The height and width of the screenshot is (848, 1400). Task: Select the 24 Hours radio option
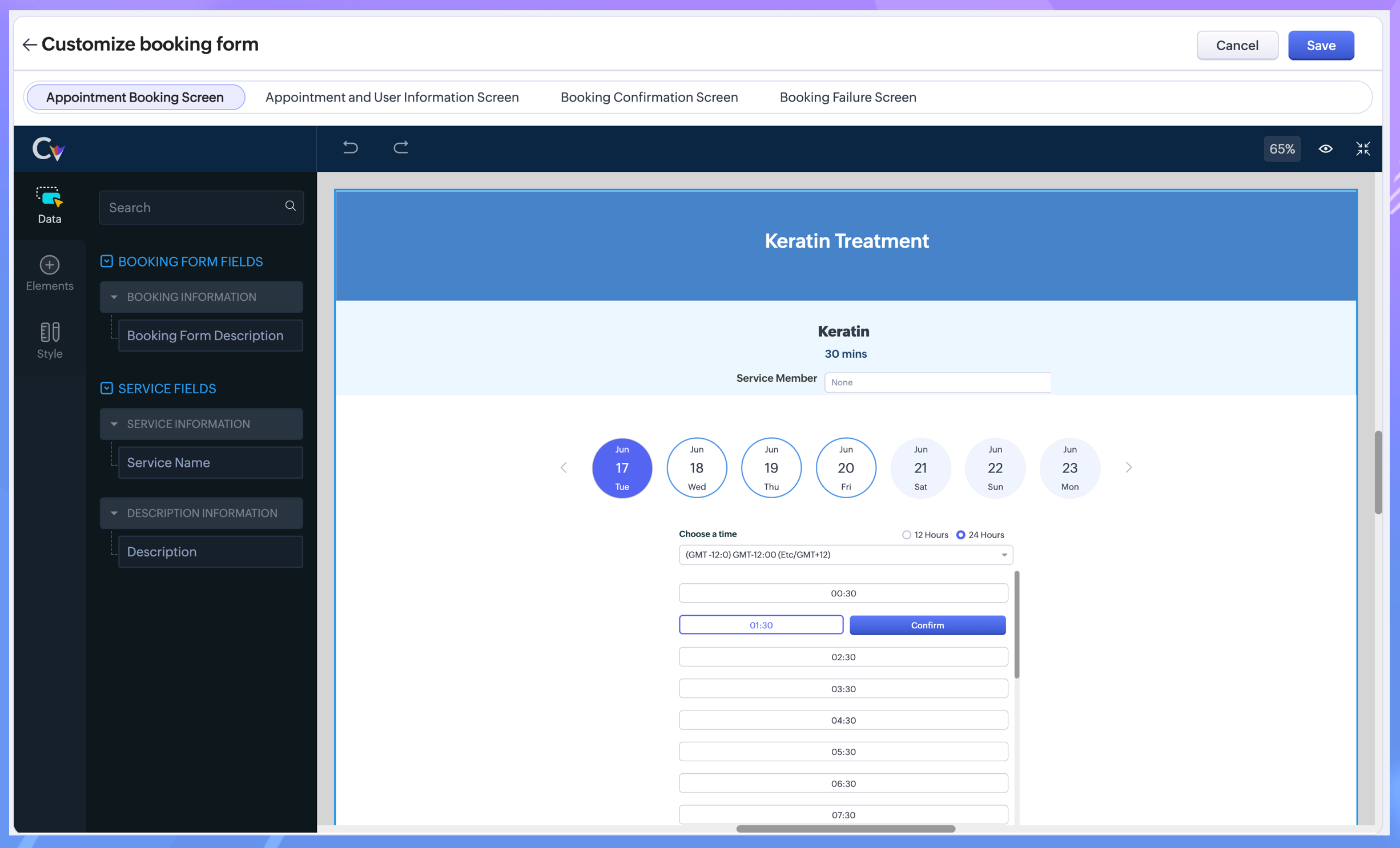pyautogui.click(x=961, y=535)
